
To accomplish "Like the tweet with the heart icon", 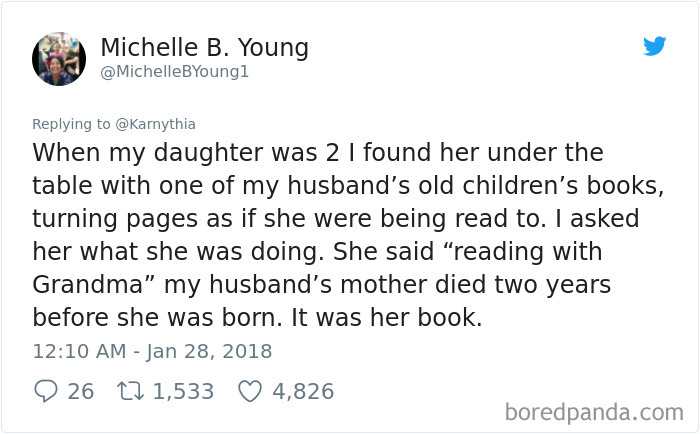I will coord(250,391).
